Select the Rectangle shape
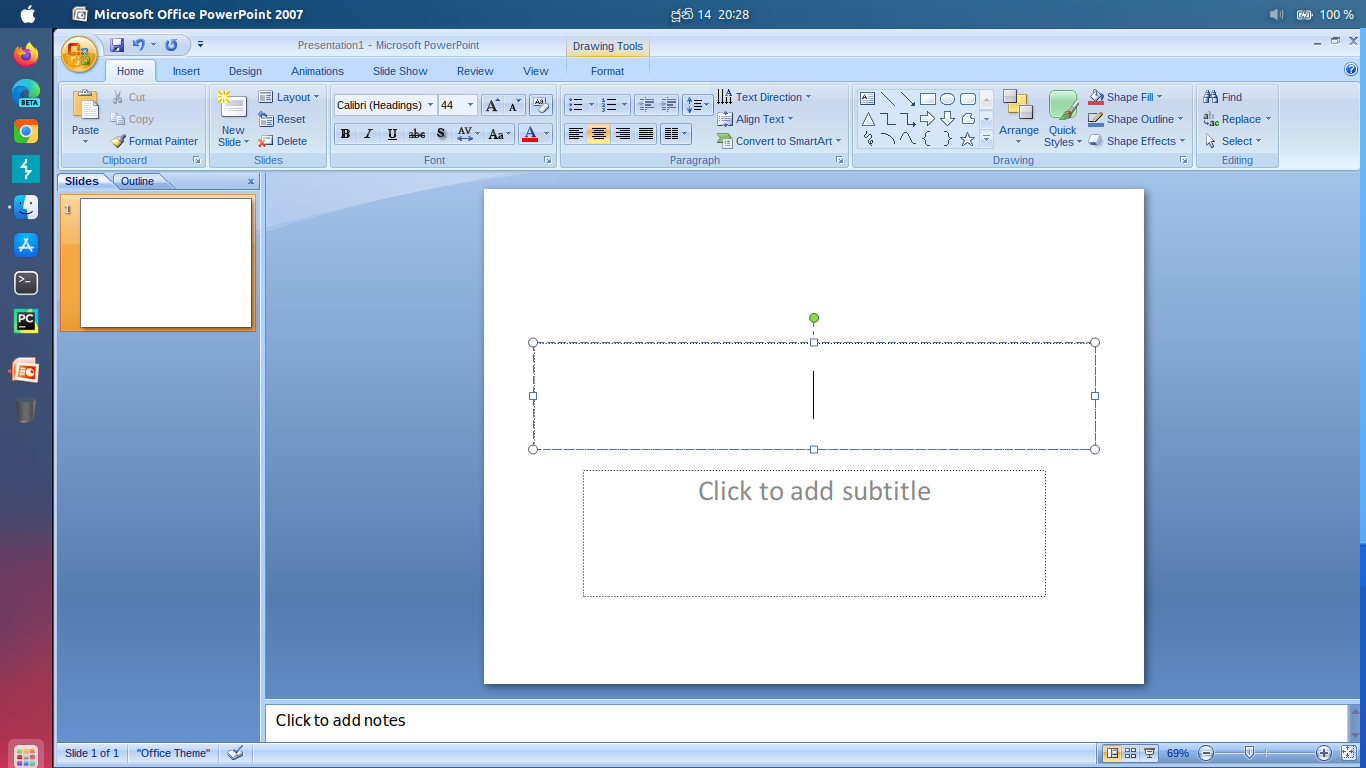Image resolution: width=1366 pixels, height=768 pixels. point(927,99)
